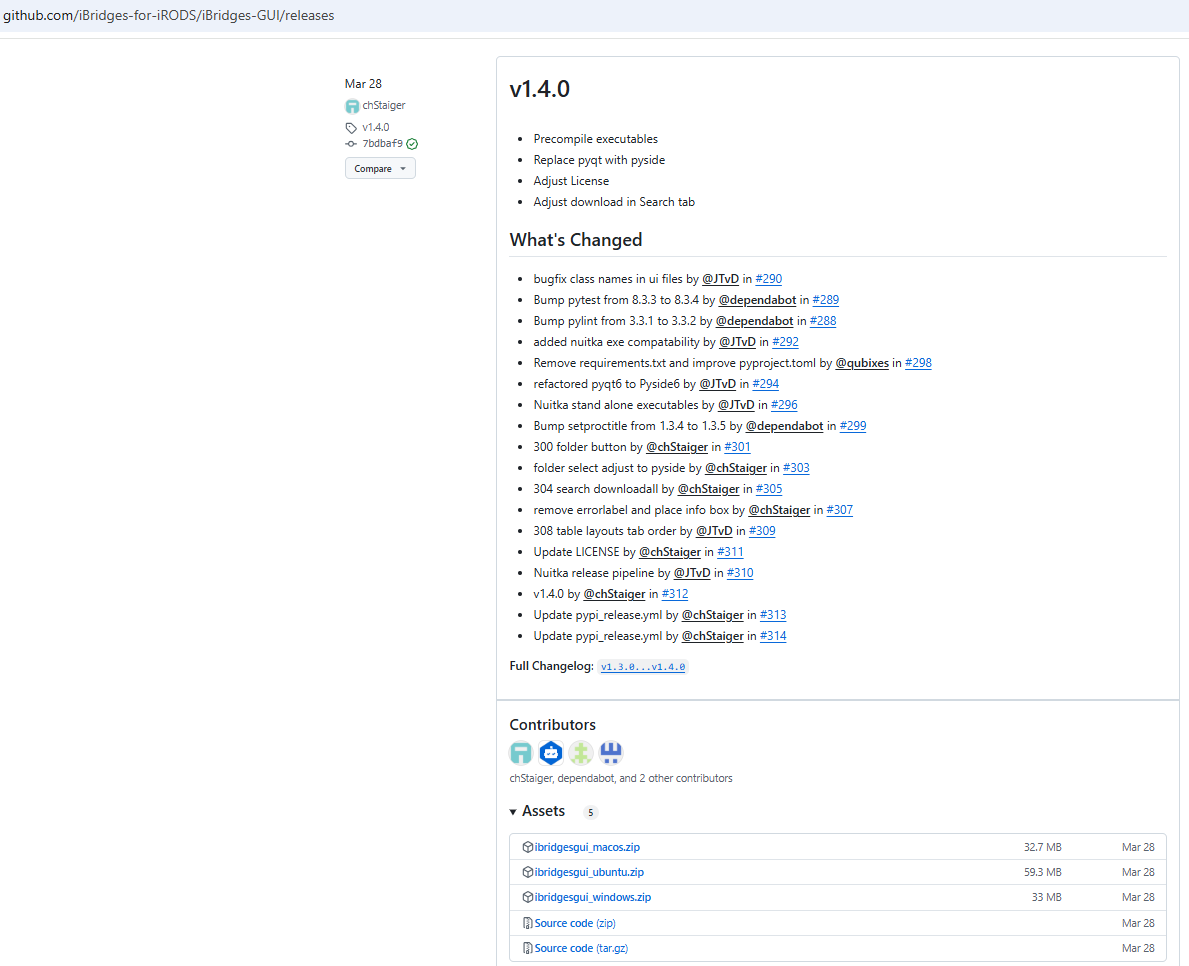Download ibridgesgui_windows.zip
The width and height of the screenshot is (1189, 966).
click(592, 897)
